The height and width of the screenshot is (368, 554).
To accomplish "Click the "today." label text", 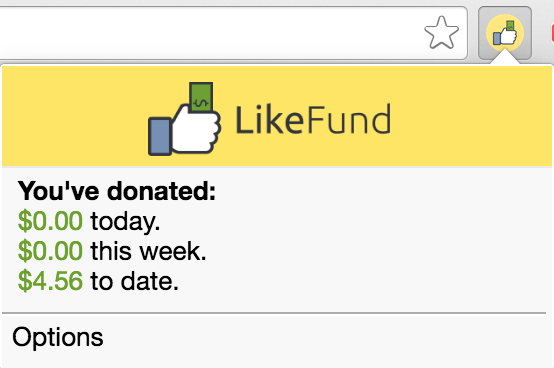I will click(x=125, y=222).
